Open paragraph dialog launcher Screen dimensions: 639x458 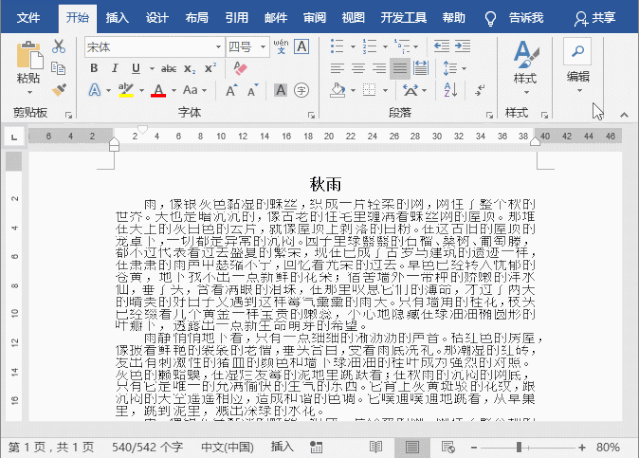(489, 115)
